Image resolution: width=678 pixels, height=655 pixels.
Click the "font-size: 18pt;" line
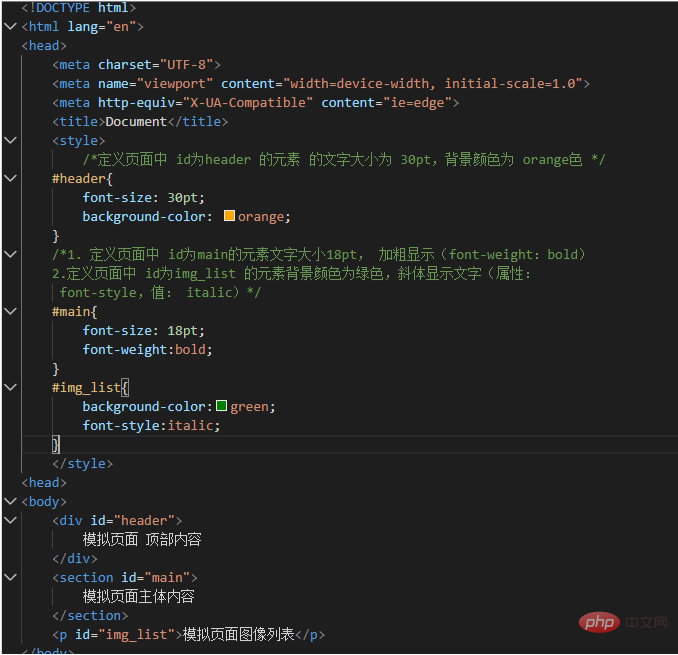pos(144,331)
